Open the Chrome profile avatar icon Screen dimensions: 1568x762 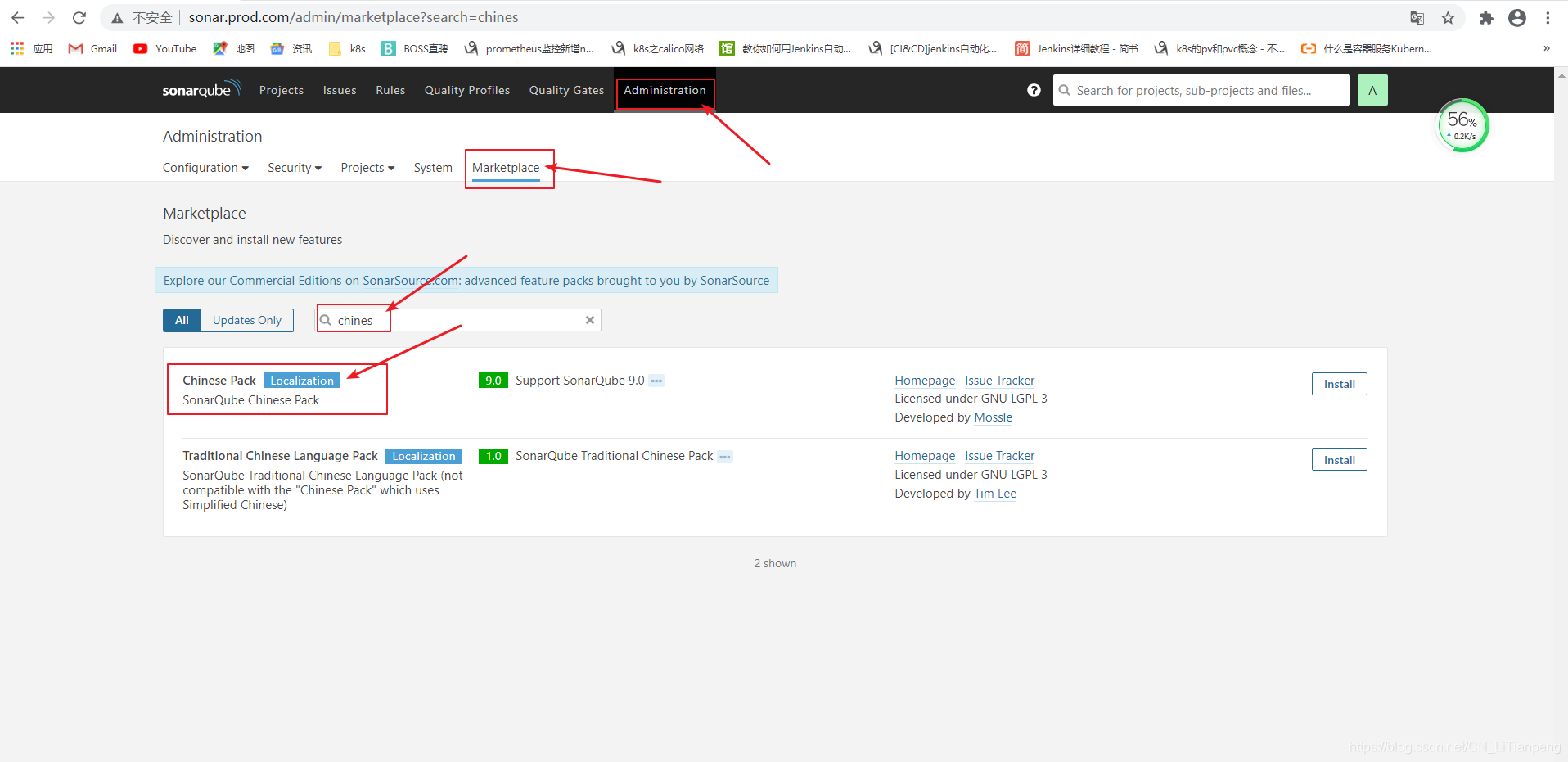coord(1517,17)
